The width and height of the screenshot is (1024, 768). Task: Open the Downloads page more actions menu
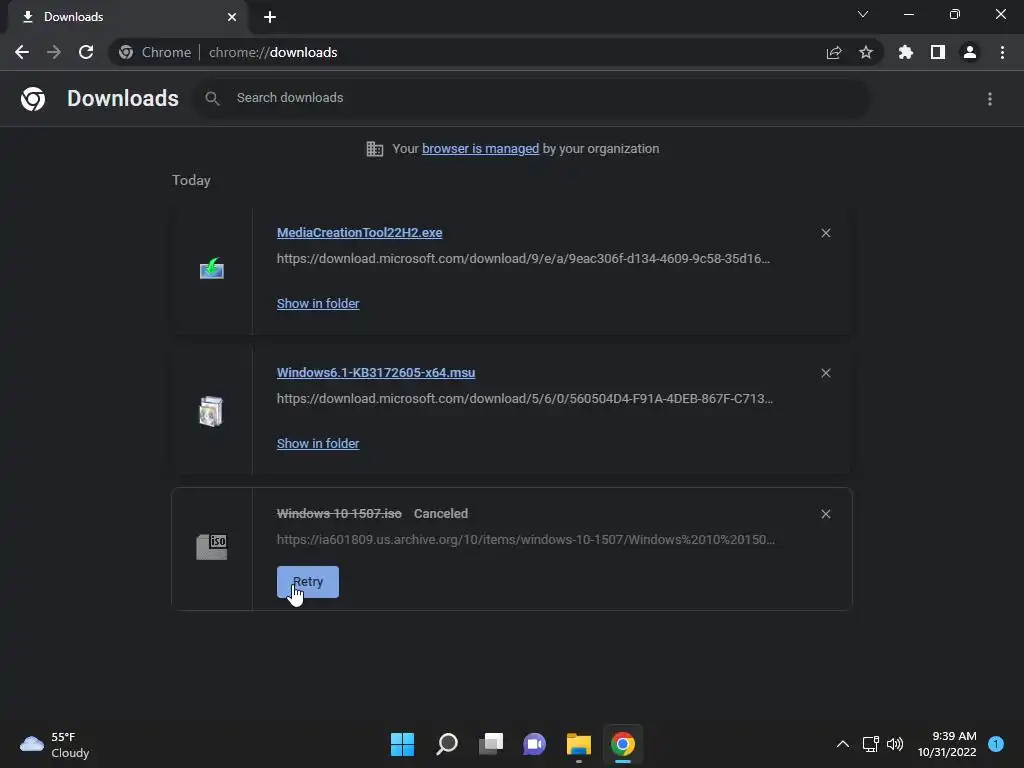[x=990, y=99]
